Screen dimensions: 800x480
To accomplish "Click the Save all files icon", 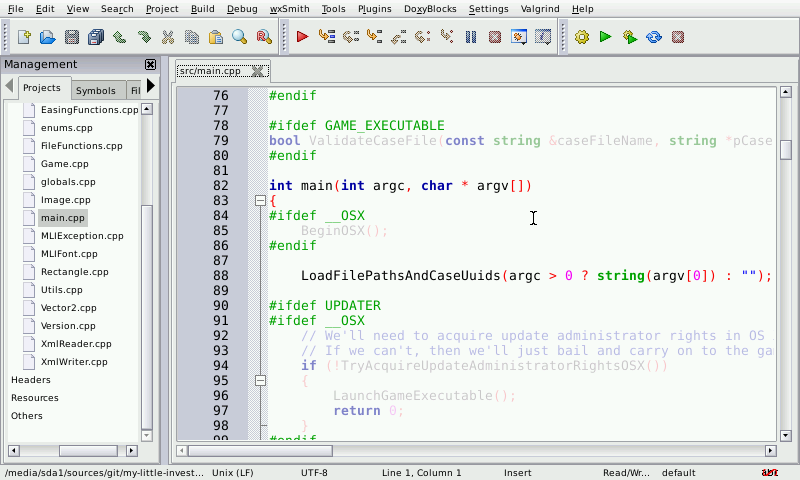I will [x=95, y=37].
